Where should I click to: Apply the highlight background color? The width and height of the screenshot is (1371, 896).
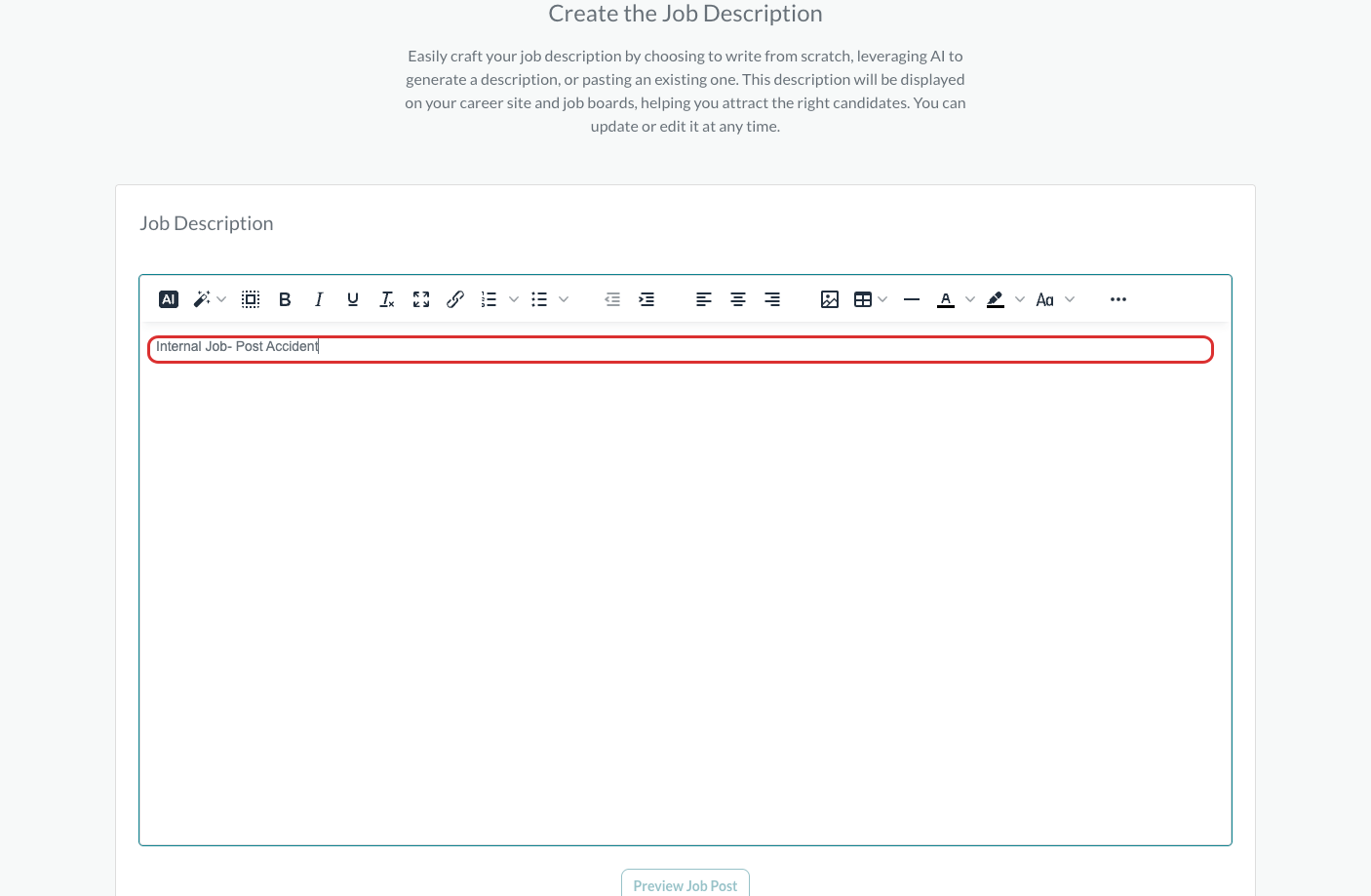[996, 299]
